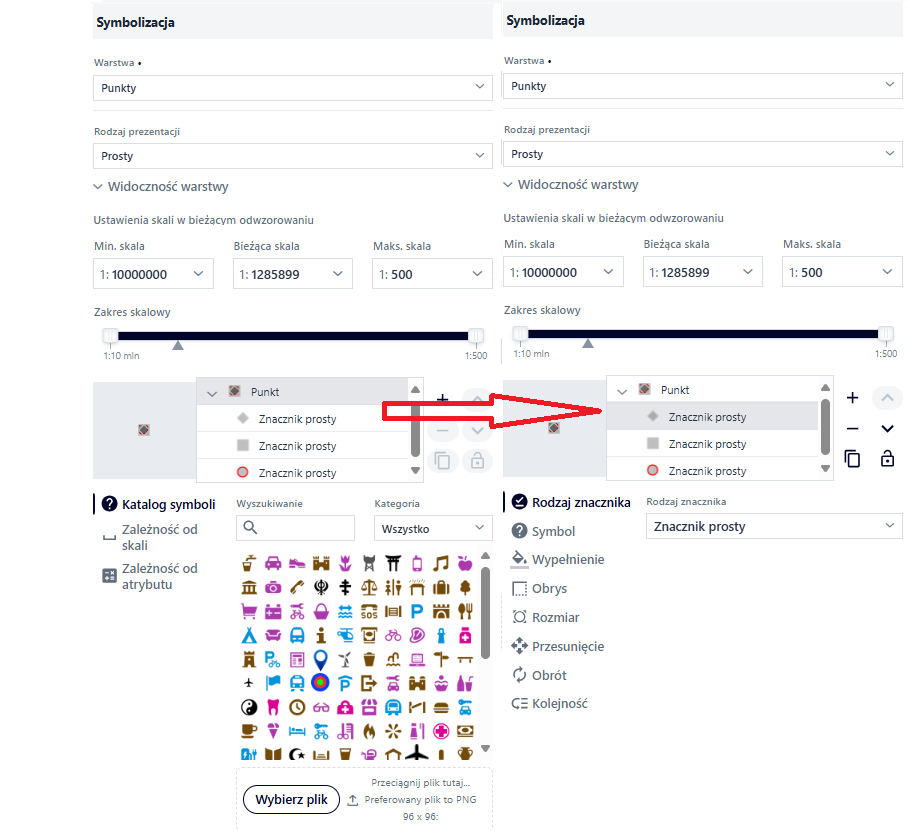Pick the brown camera symbol
908x830 pixels.
(x=273, y=587)
